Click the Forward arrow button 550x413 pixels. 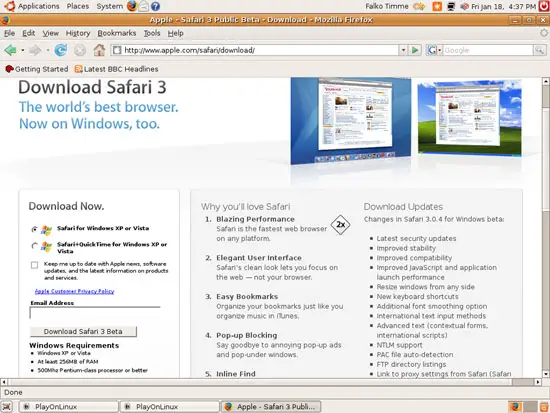(35, 50)
